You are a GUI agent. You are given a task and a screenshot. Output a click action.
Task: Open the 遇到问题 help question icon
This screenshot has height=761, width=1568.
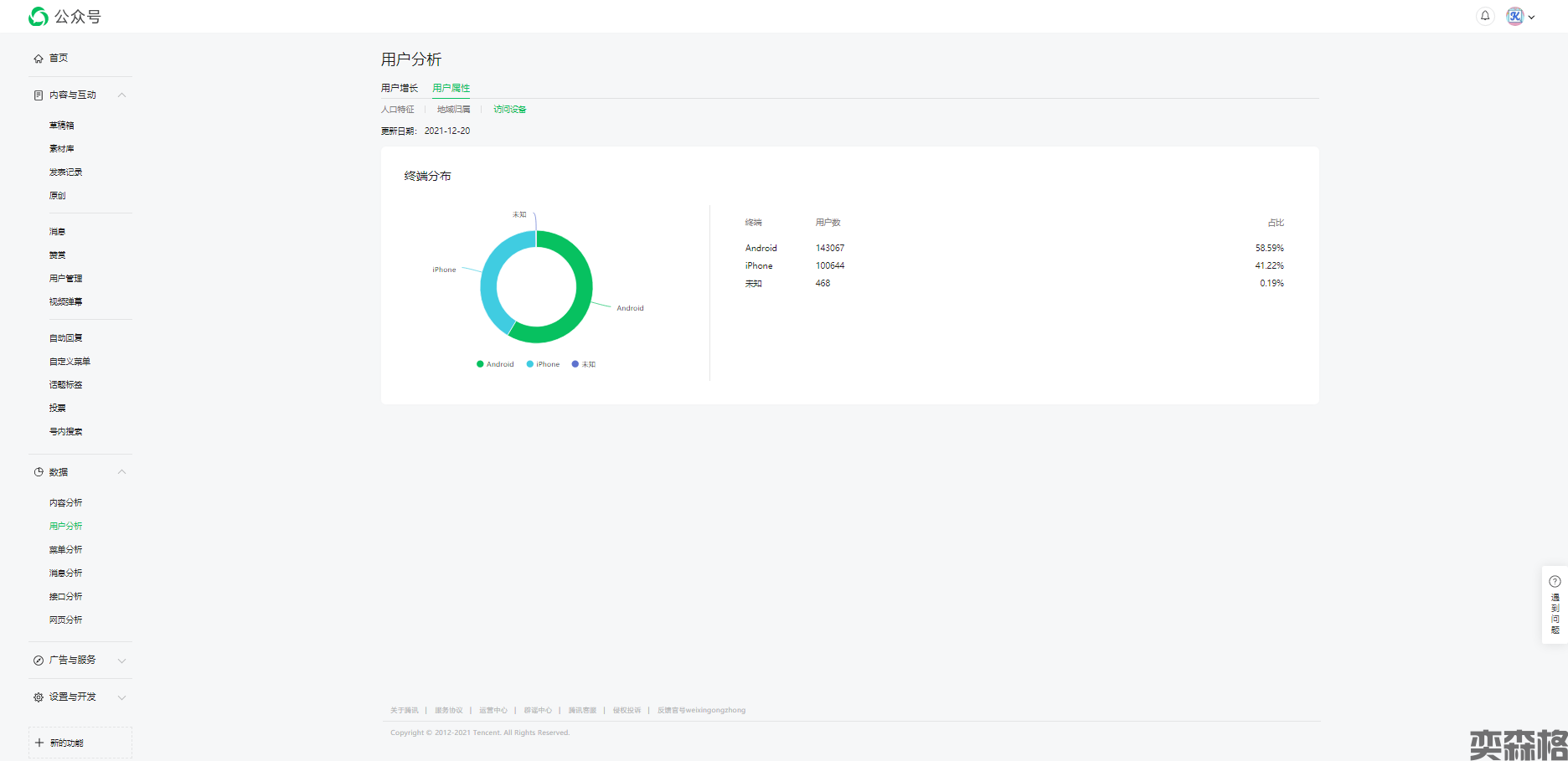coord(1555,582)
